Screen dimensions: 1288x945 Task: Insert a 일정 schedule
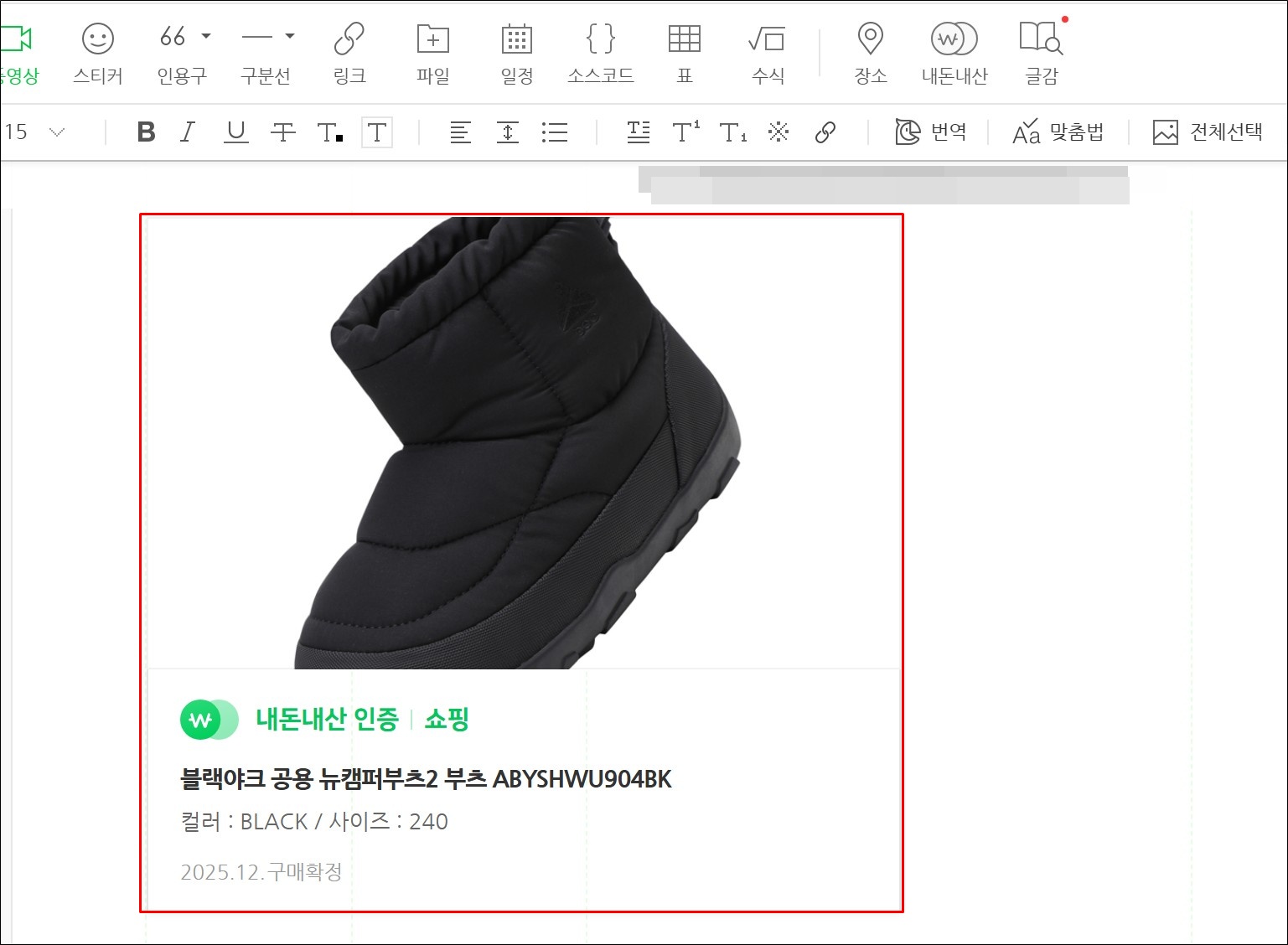(x=517, y=54)
